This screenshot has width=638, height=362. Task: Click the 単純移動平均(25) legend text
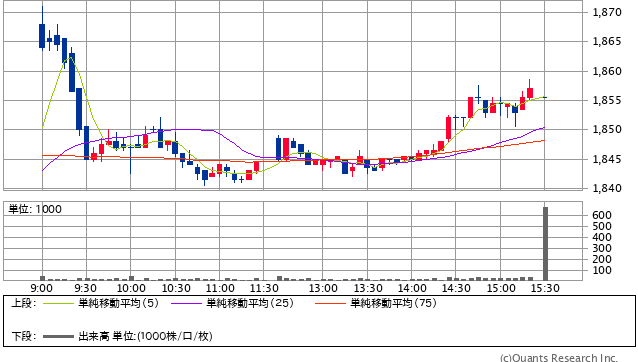point(250,303)
